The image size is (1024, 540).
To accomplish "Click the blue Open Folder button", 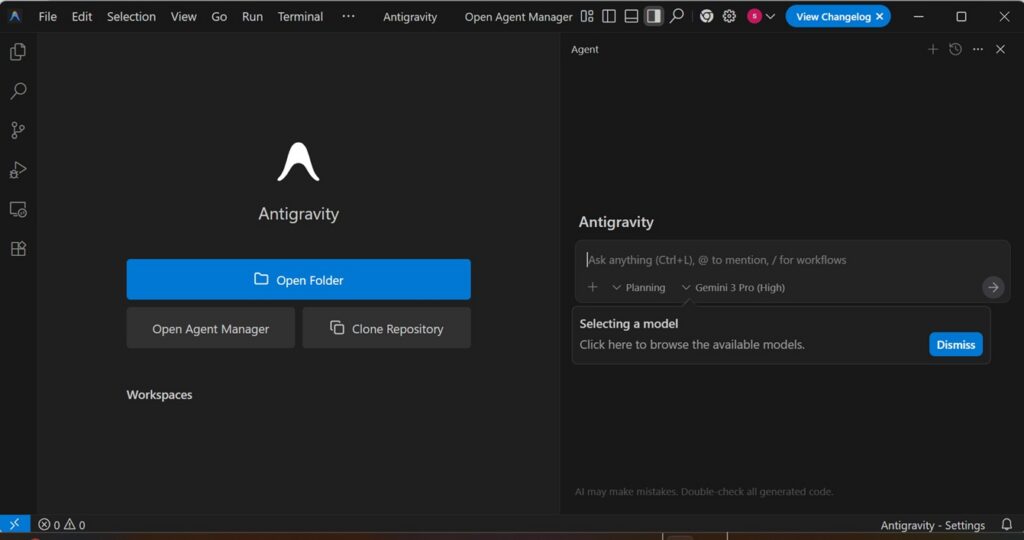I will [298, 279].
